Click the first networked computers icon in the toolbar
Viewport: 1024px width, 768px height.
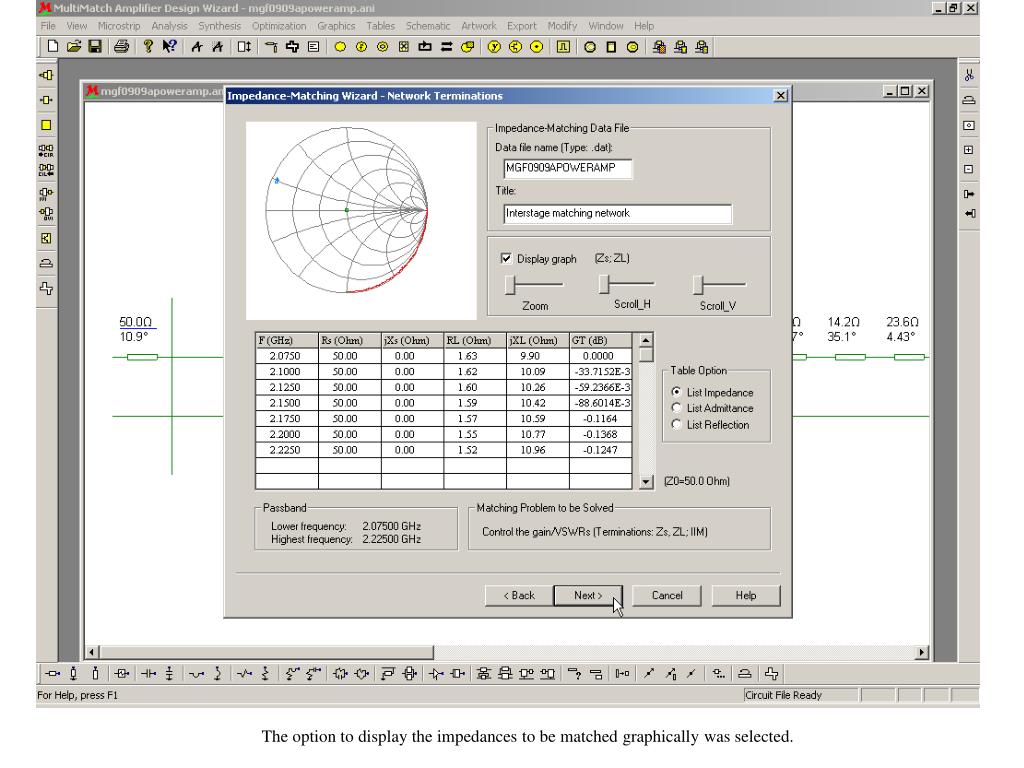(x=659, y=46)
